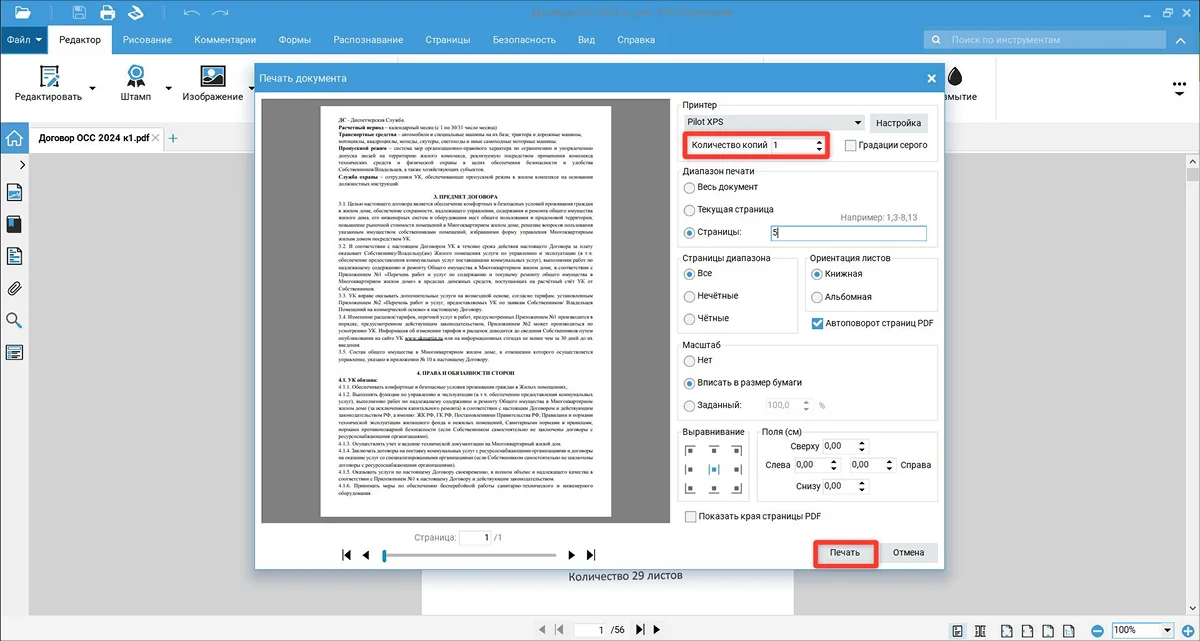Select bottom-right alignment icon
This screenshot has width=1200, height=641.
(738, 490)
